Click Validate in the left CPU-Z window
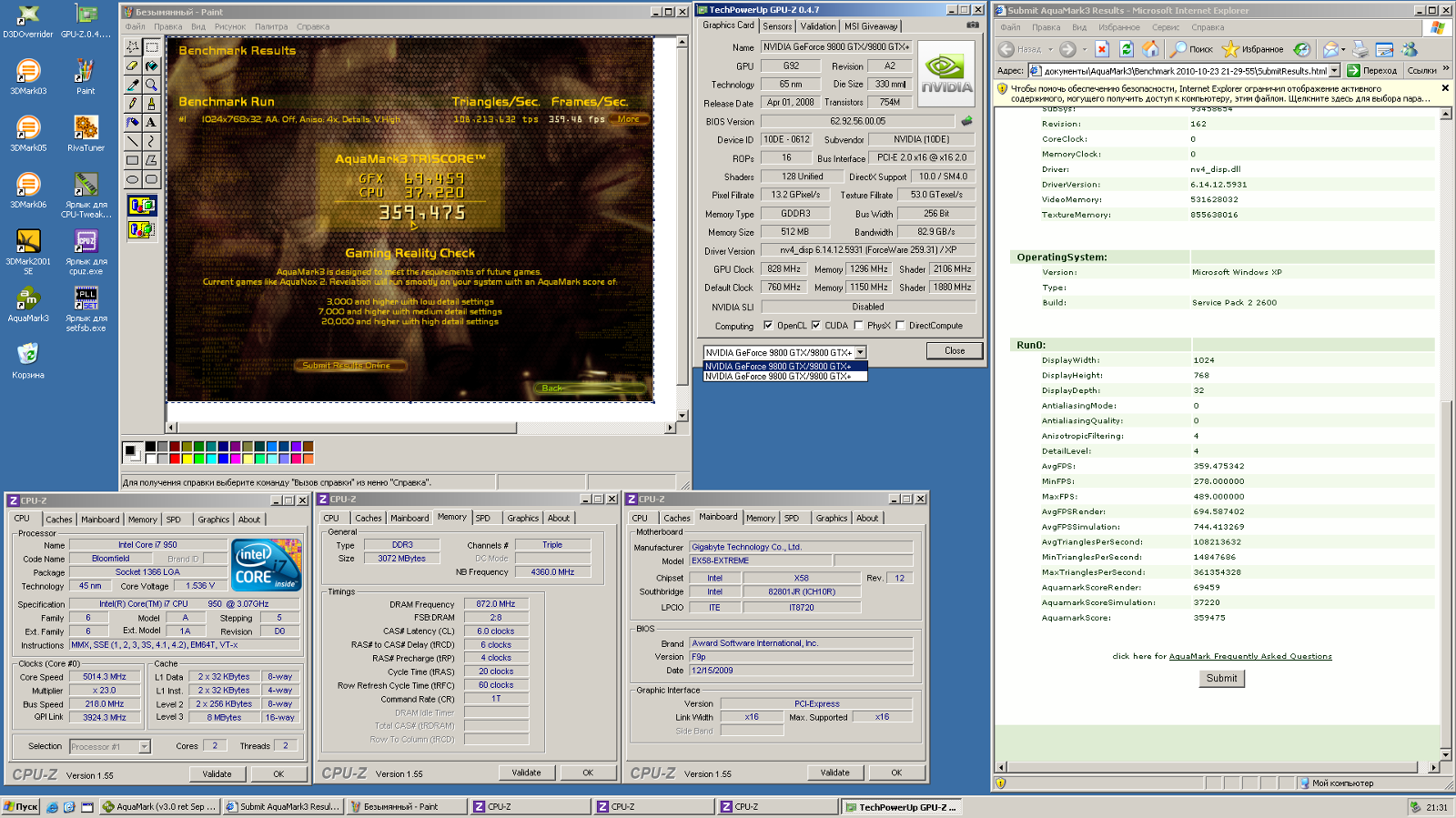1456x818 pixels. click(217, 773)
